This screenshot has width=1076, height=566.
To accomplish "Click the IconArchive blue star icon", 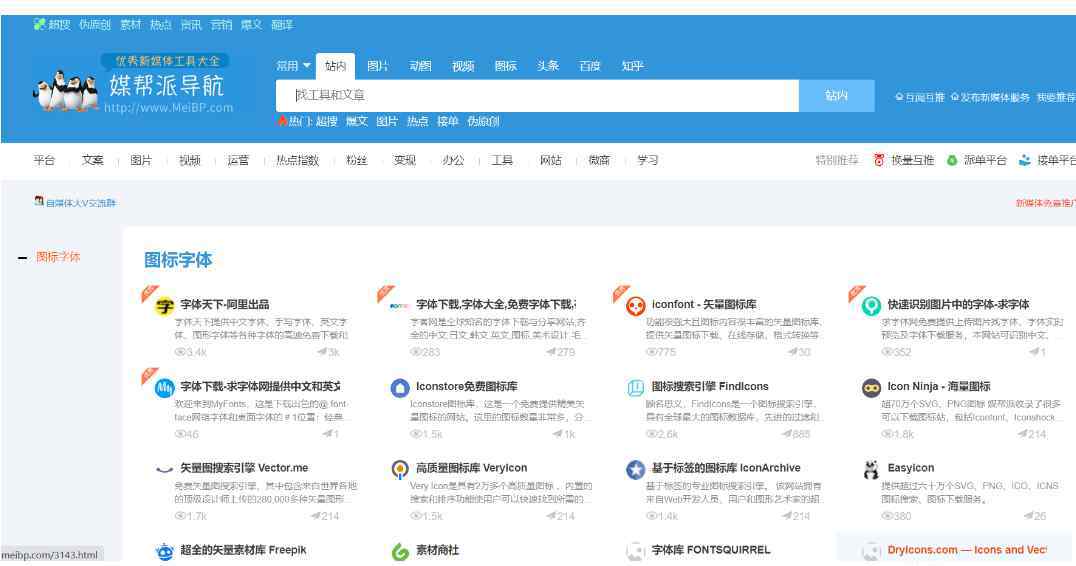I will [x=635, y=469].
